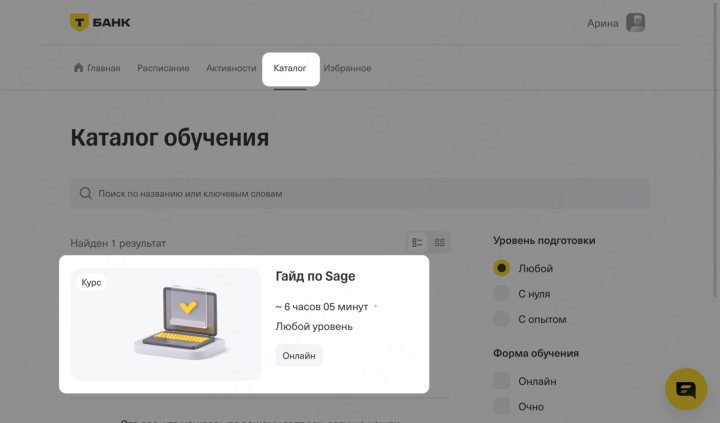Click the Курс badge on thumbnail
720x423 pixels.
(91, 282)
